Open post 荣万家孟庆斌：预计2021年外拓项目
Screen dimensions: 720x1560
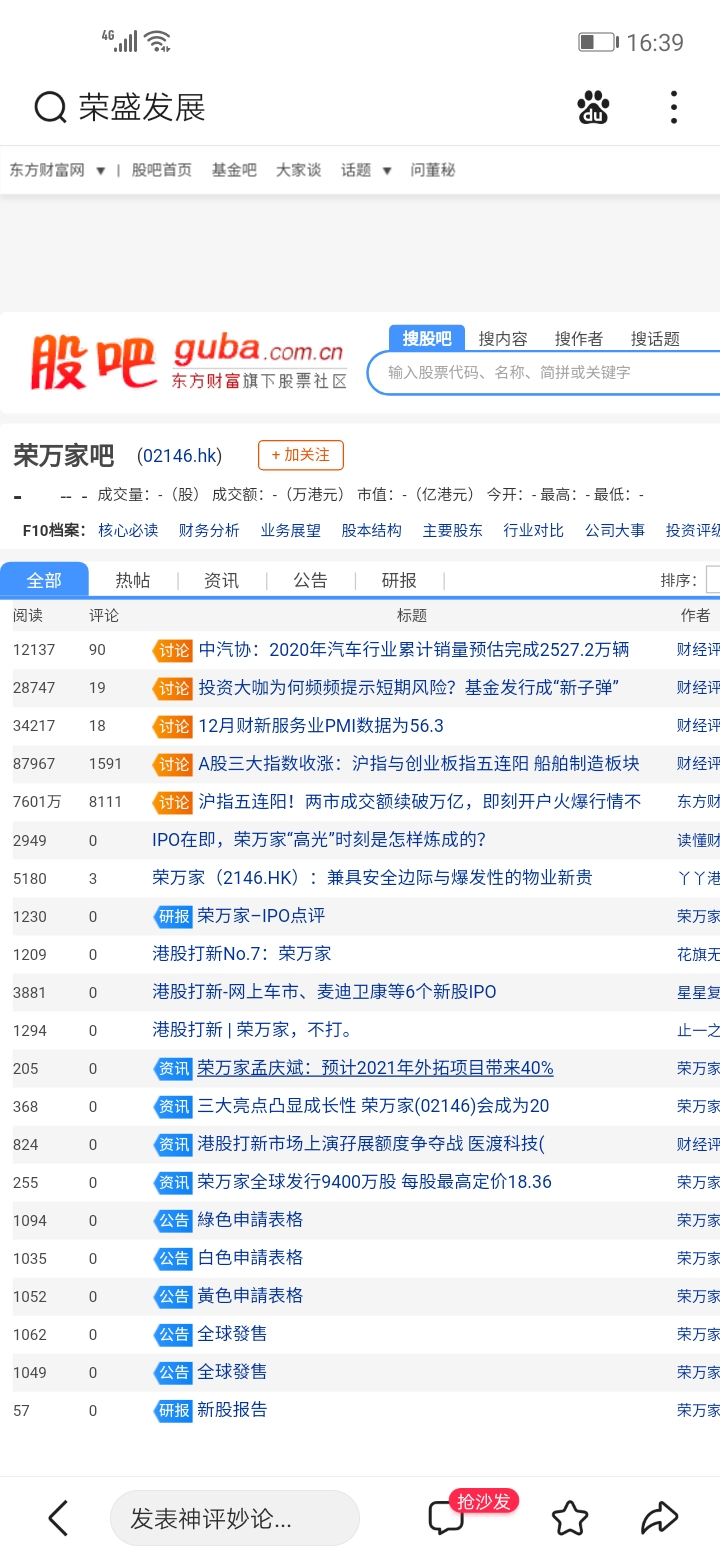point(375,1068)
